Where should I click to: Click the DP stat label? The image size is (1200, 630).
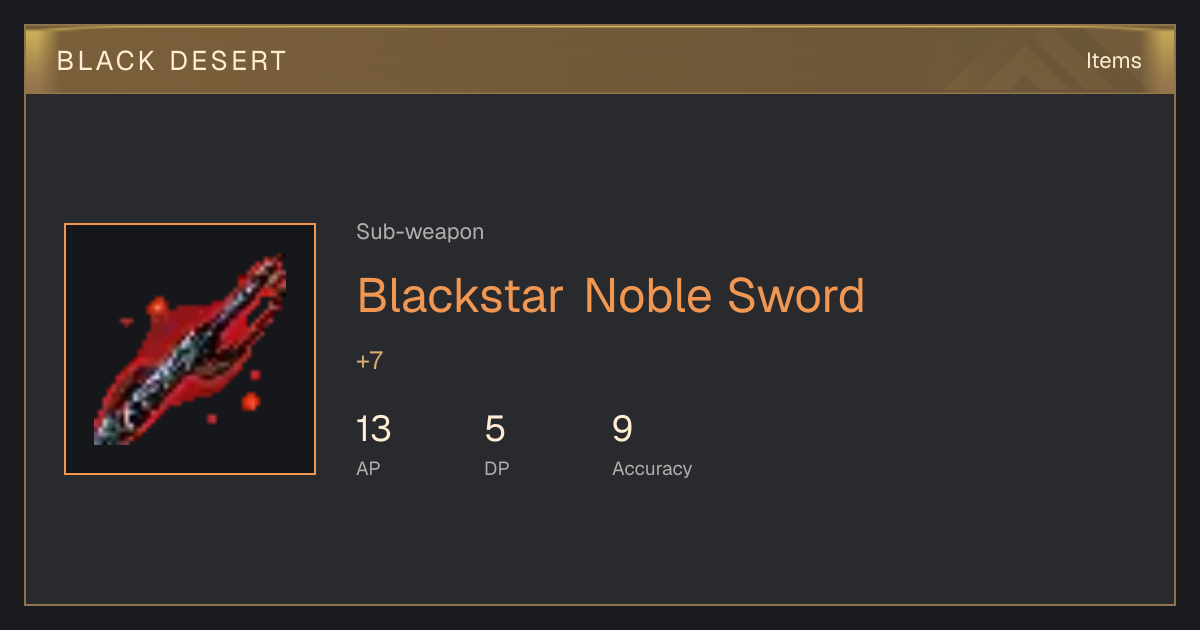(497, 468)
